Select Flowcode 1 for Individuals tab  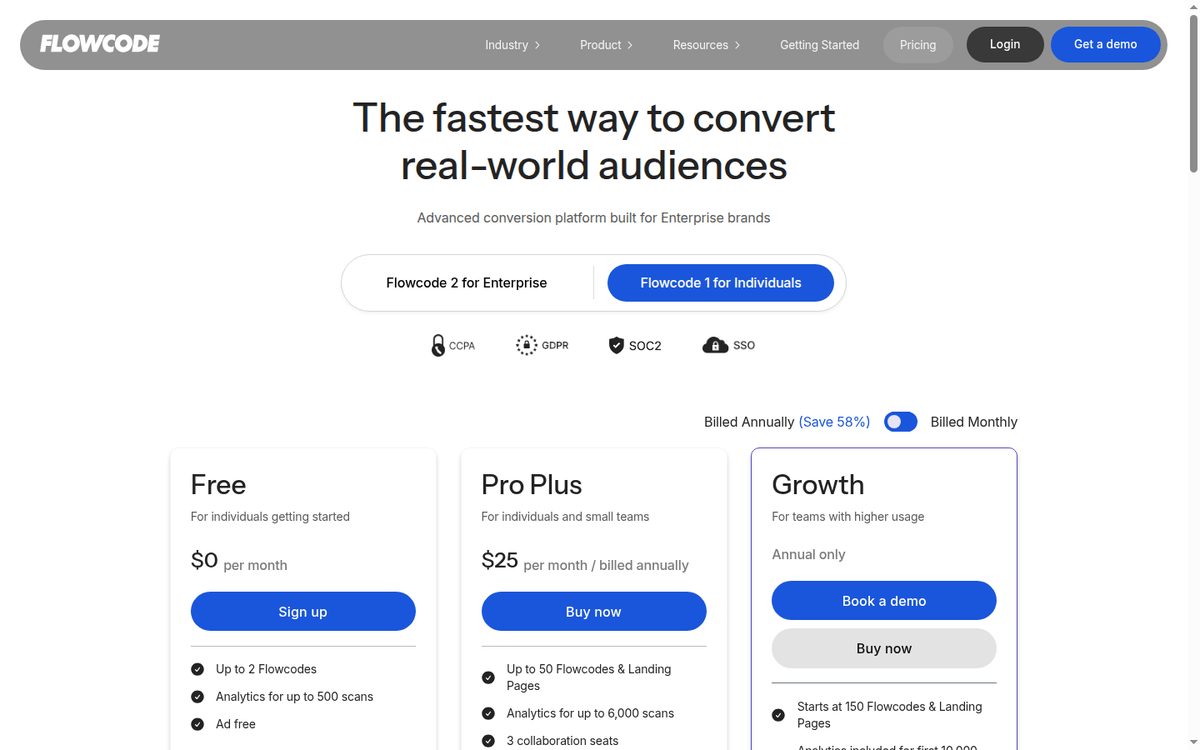click(x=721, y=283)
